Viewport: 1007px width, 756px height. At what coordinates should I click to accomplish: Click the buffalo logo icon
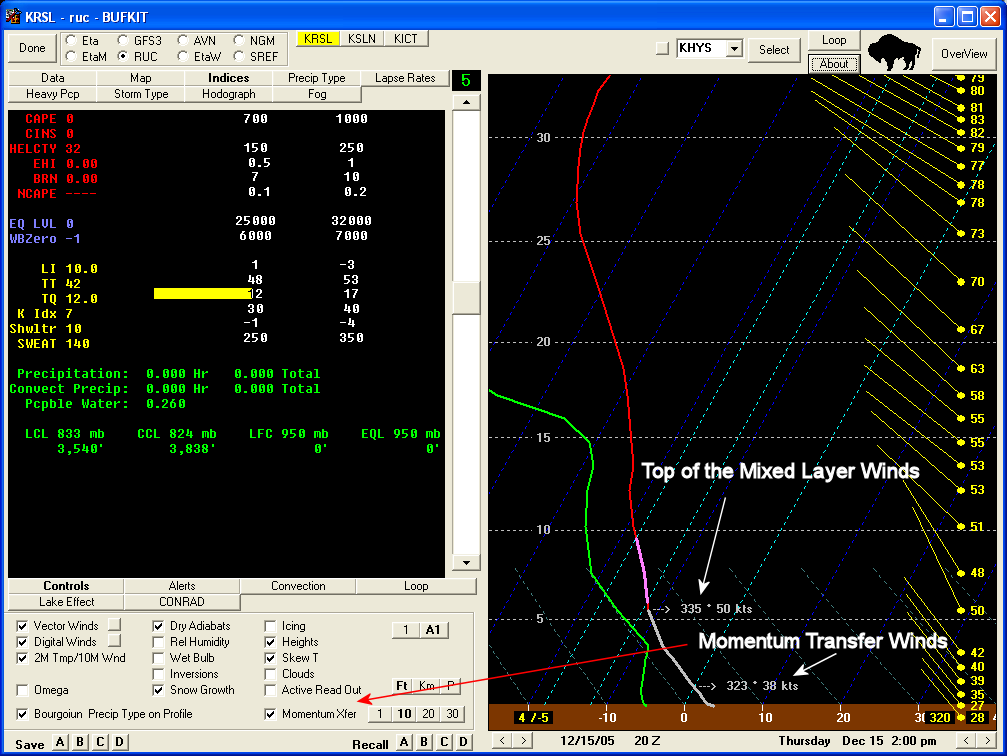pos(894,52)
